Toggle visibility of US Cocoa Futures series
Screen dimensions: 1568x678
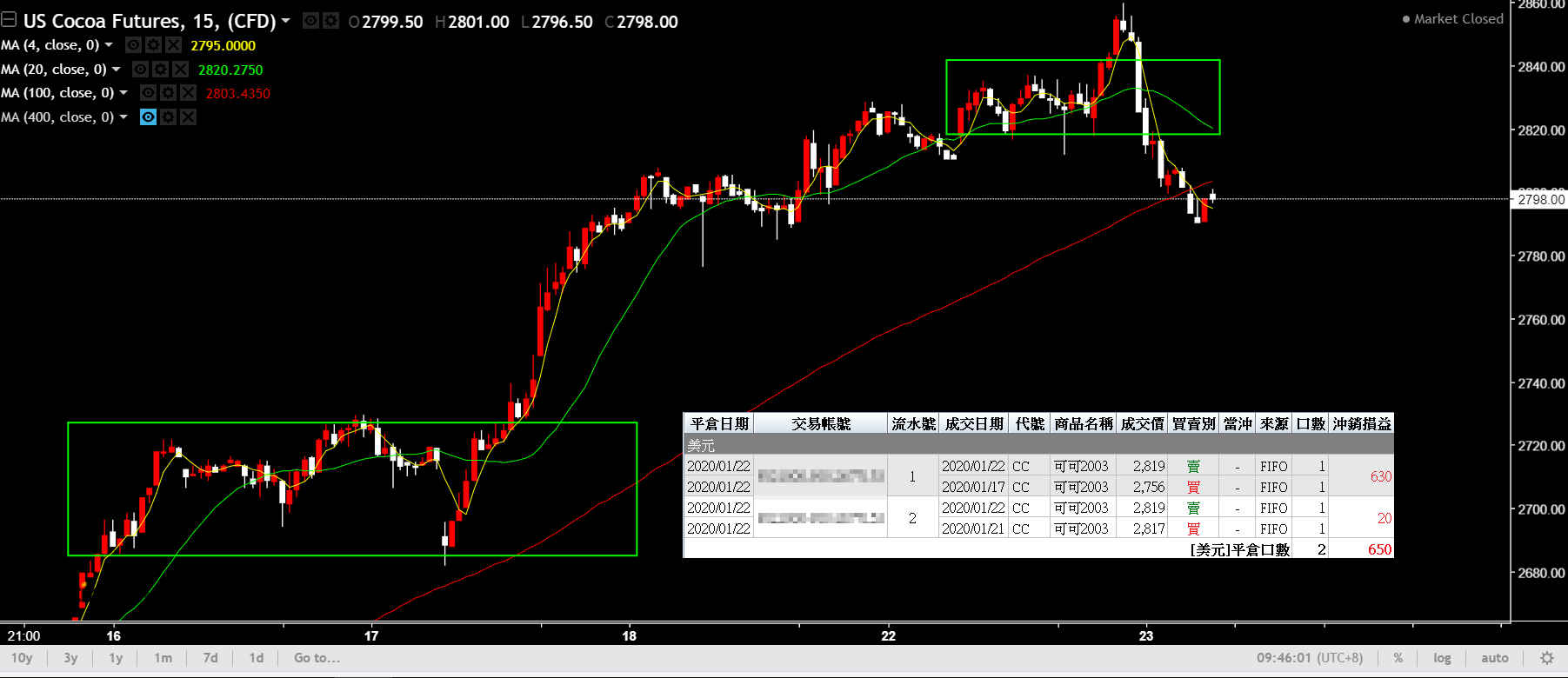(310, 20)
